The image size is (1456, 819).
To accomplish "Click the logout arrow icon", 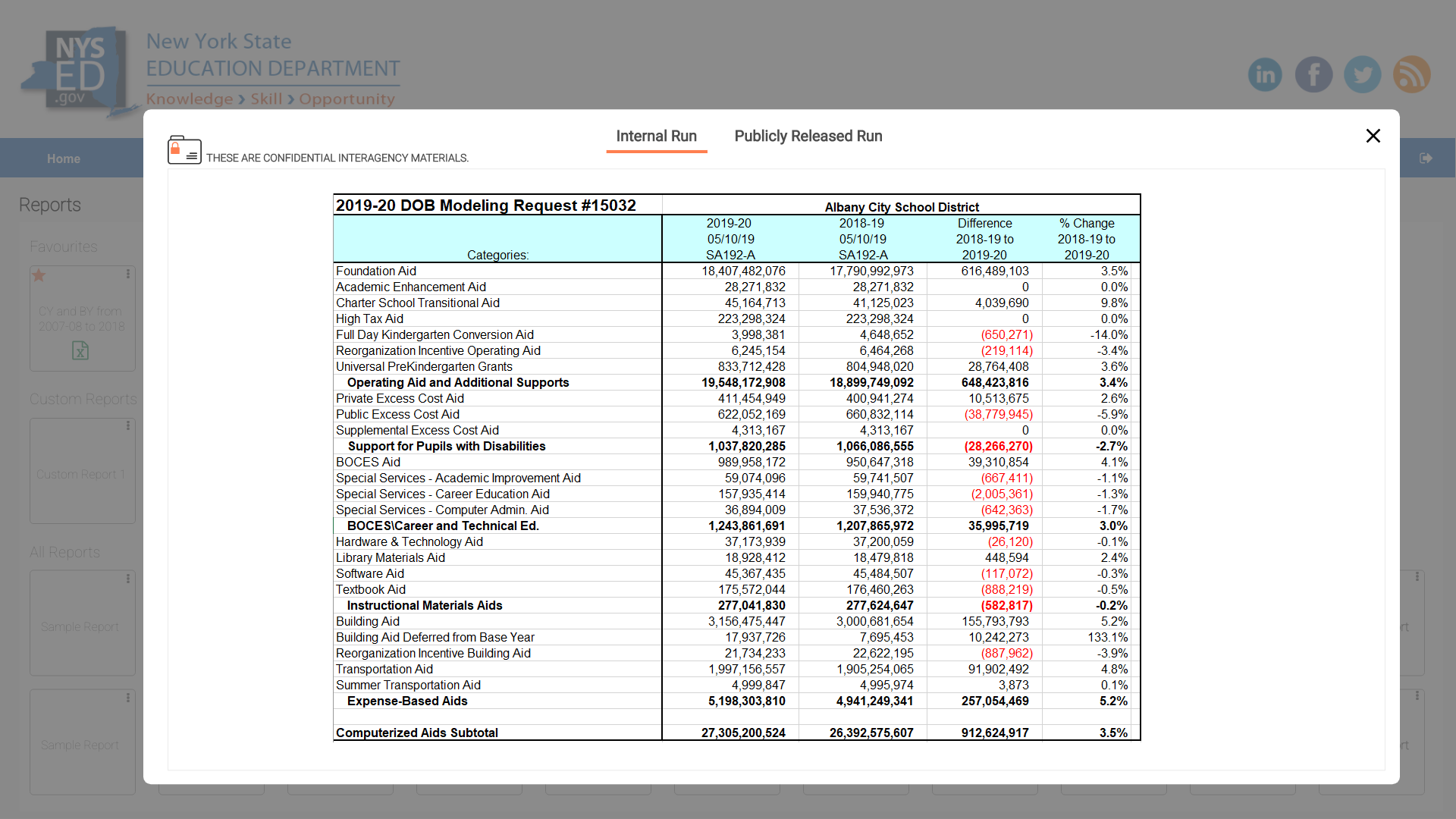I will tap(1426, 158).
